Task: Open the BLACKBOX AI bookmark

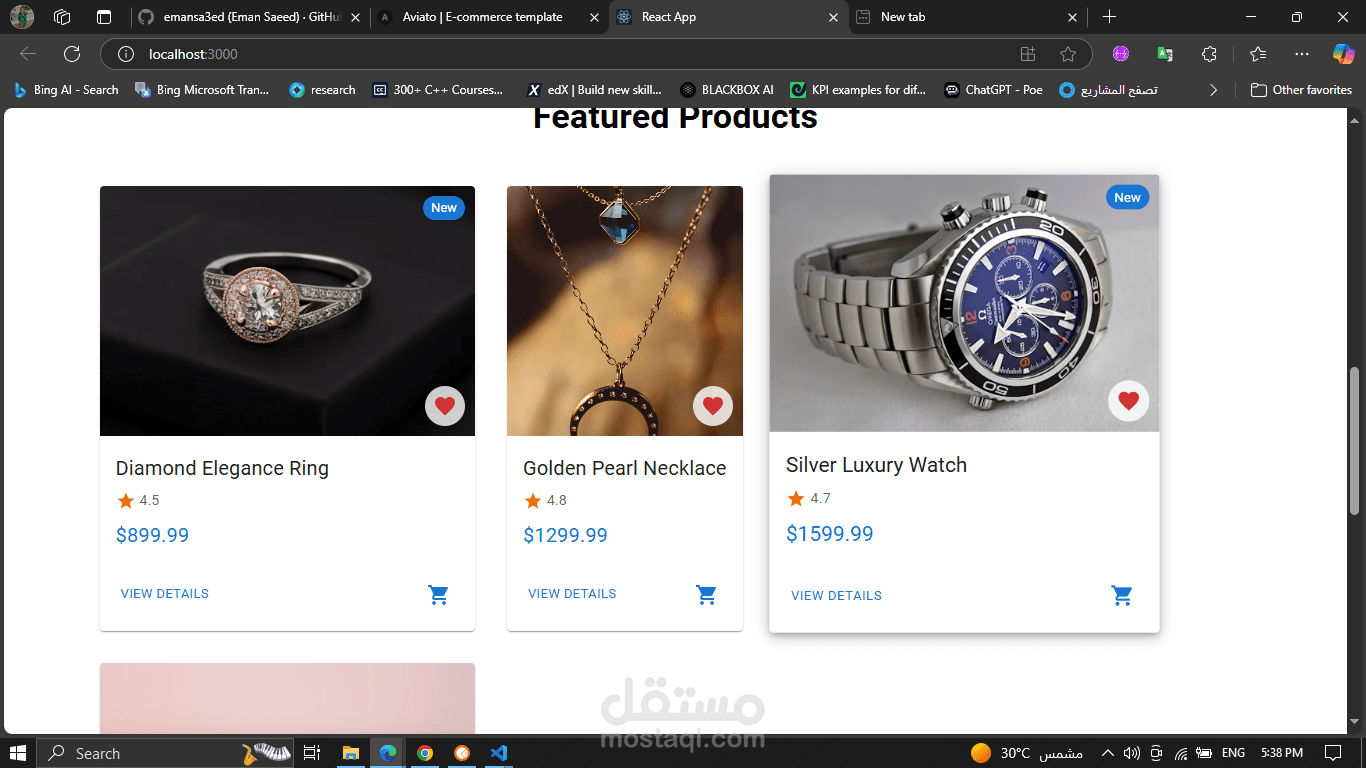Action: coord(727,90)
